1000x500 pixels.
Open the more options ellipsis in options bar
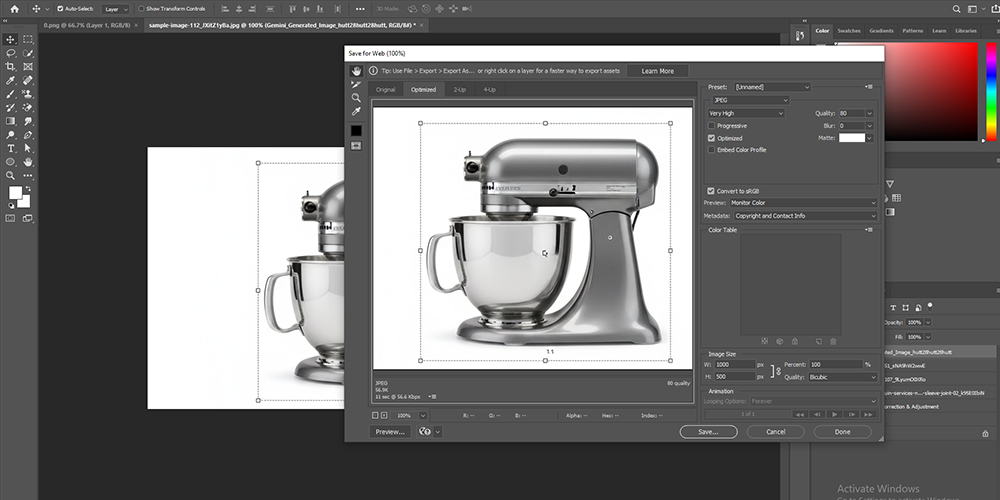[360, 9]
